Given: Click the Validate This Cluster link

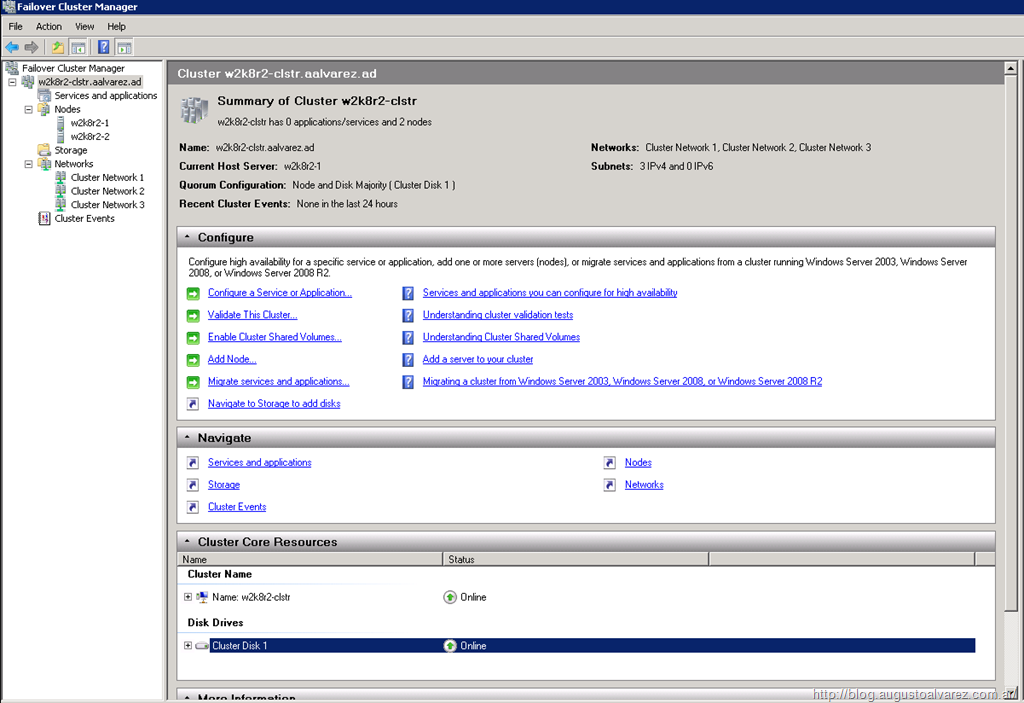Looking at the screenshot, I should [x=252, y=315].
